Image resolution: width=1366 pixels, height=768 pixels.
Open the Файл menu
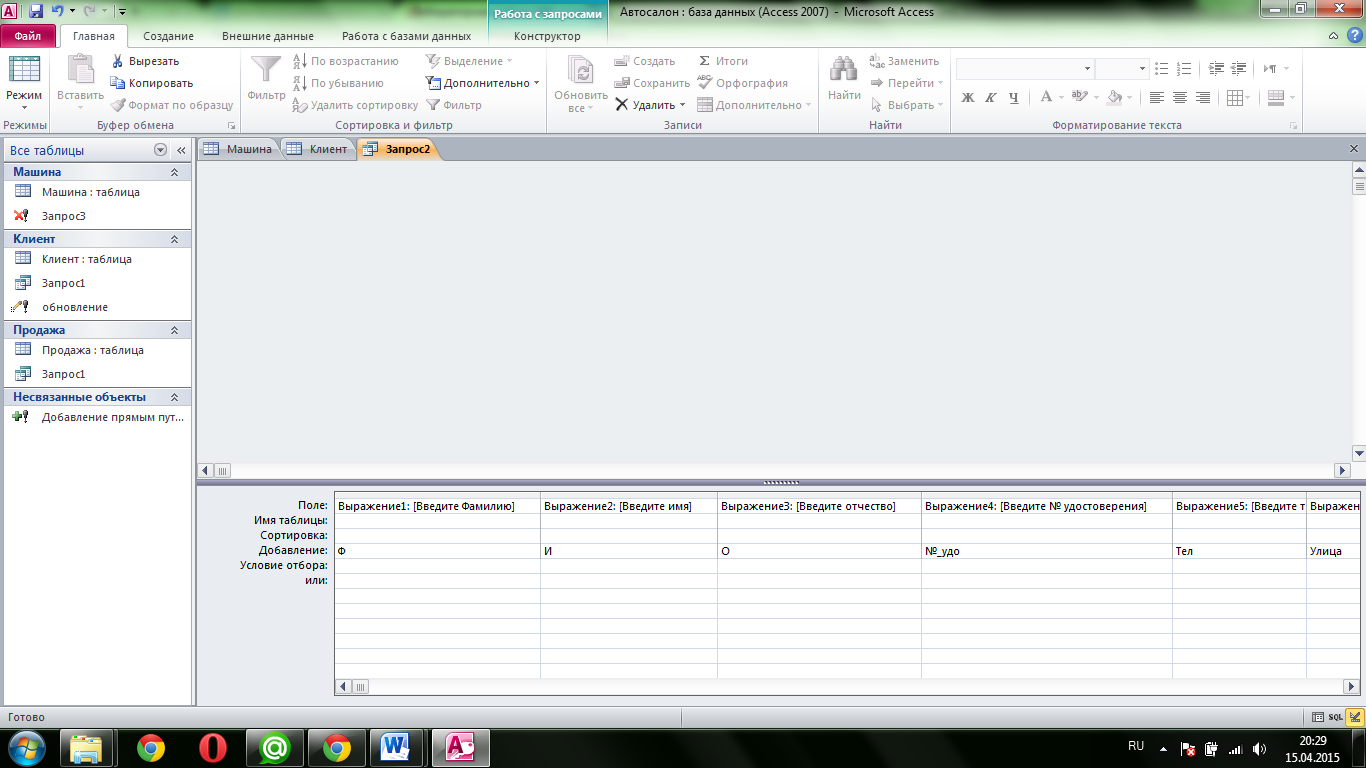coord(28,36)
